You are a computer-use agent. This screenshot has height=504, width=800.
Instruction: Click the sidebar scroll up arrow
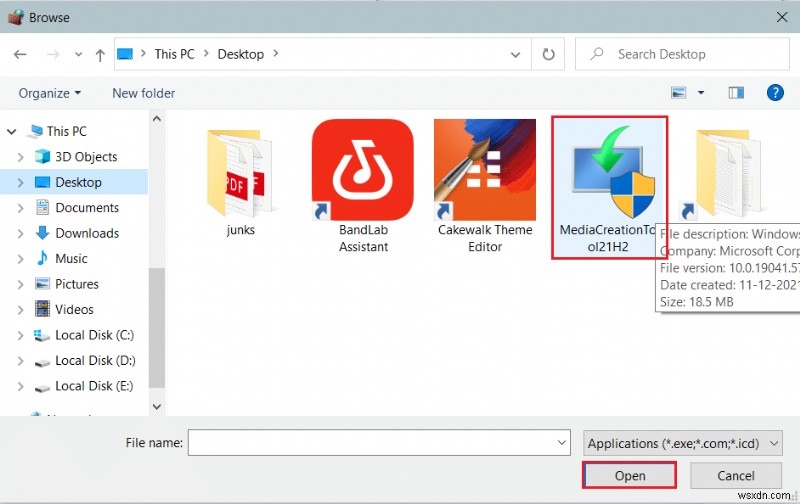coord(157,119)
